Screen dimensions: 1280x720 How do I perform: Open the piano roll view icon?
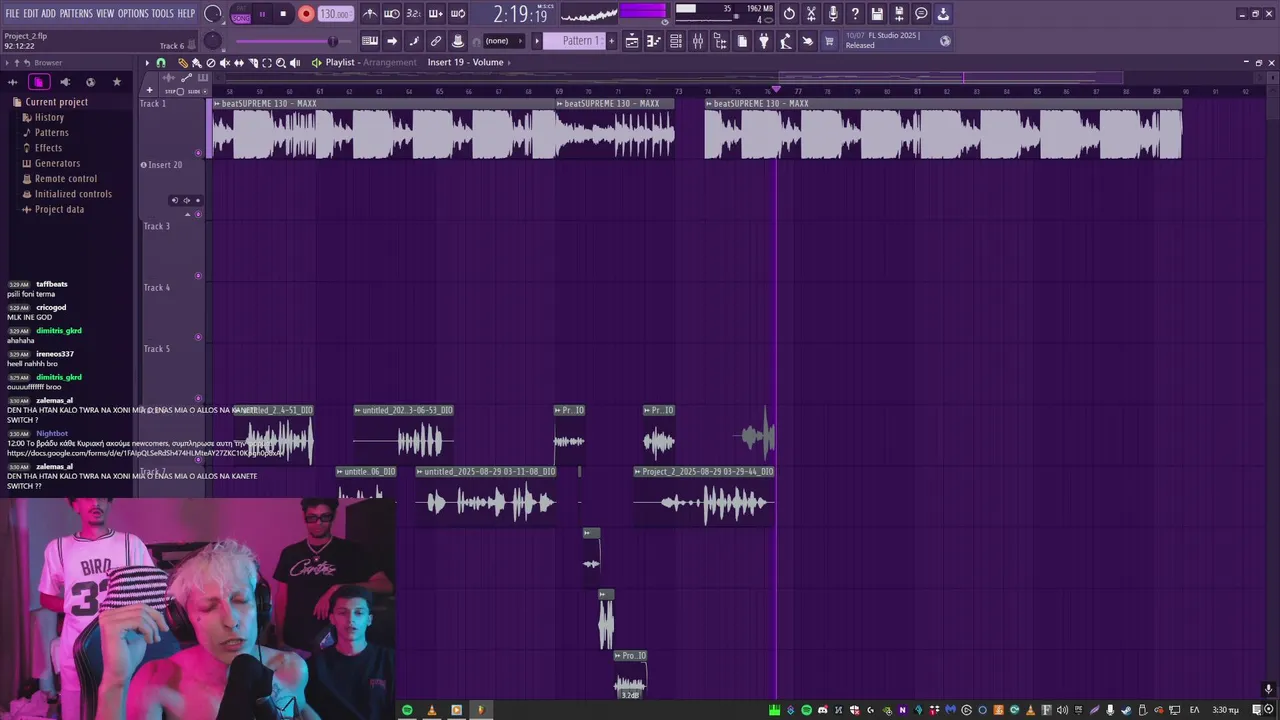click(654, 41)
